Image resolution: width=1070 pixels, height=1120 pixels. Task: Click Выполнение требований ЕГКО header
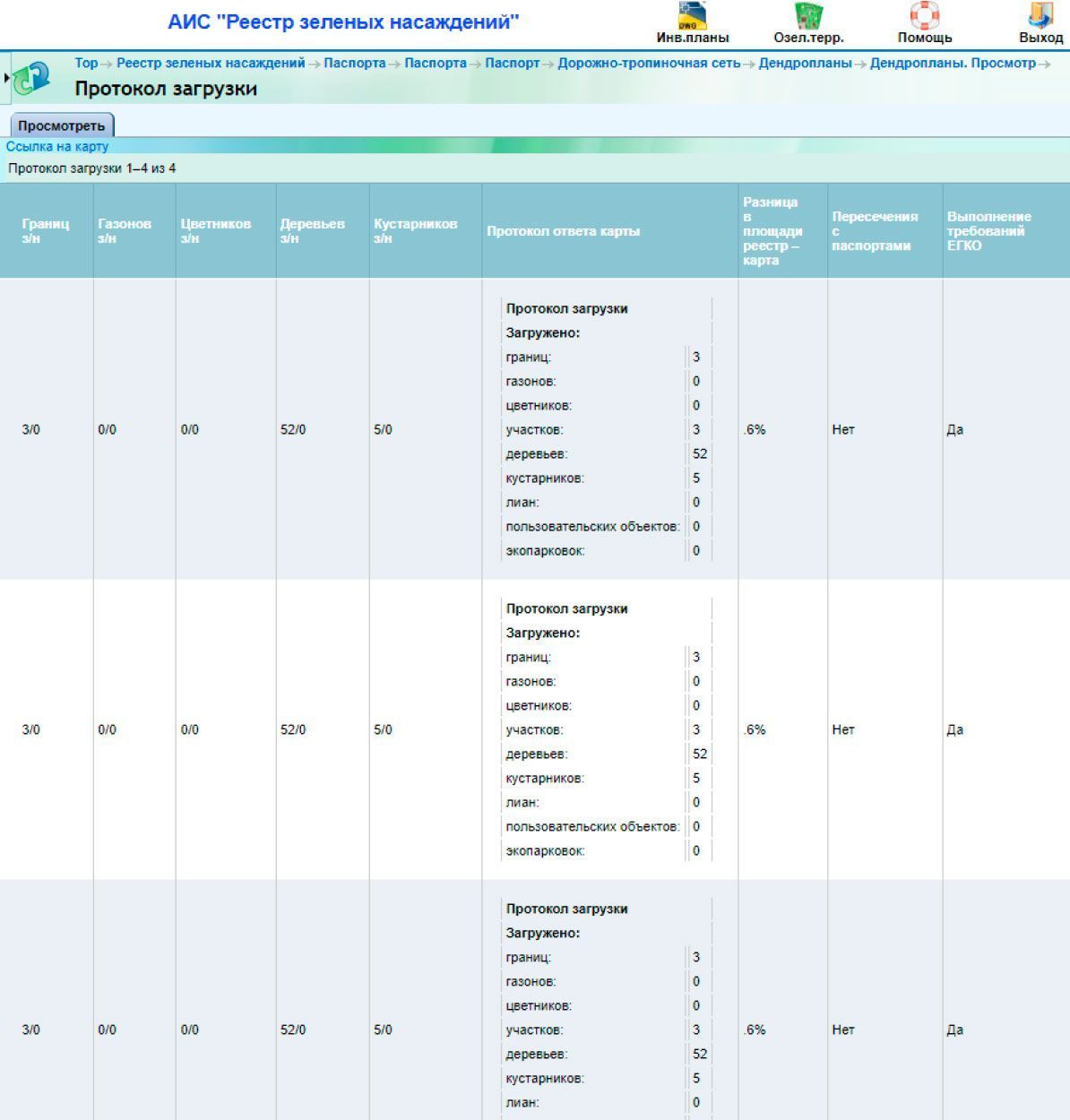[x=988, y=231]
